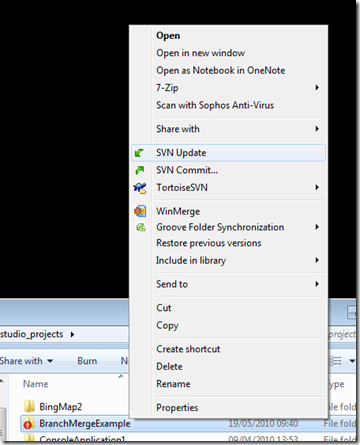The image size is (360, 445).
Task: Expand the Groove Folder Synchronization submenu arrow
Action: pos(317,227)
